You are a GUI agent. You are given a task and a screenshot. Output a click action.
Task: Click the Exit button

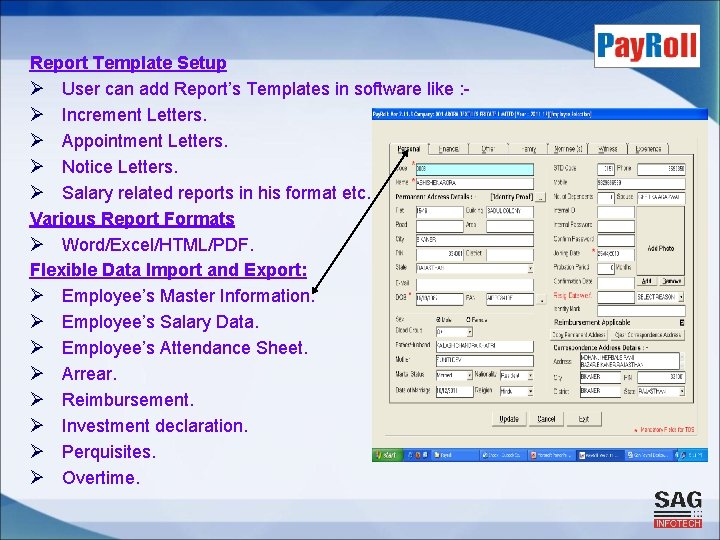click(584, 419)
